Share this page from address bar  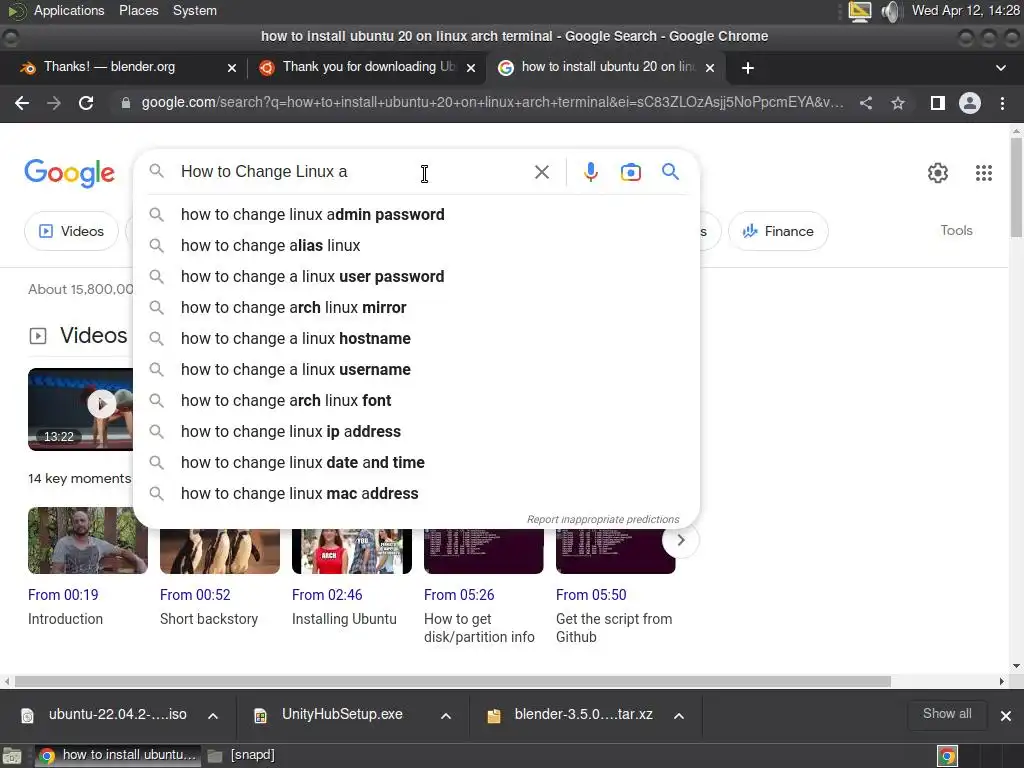(866, 103)
